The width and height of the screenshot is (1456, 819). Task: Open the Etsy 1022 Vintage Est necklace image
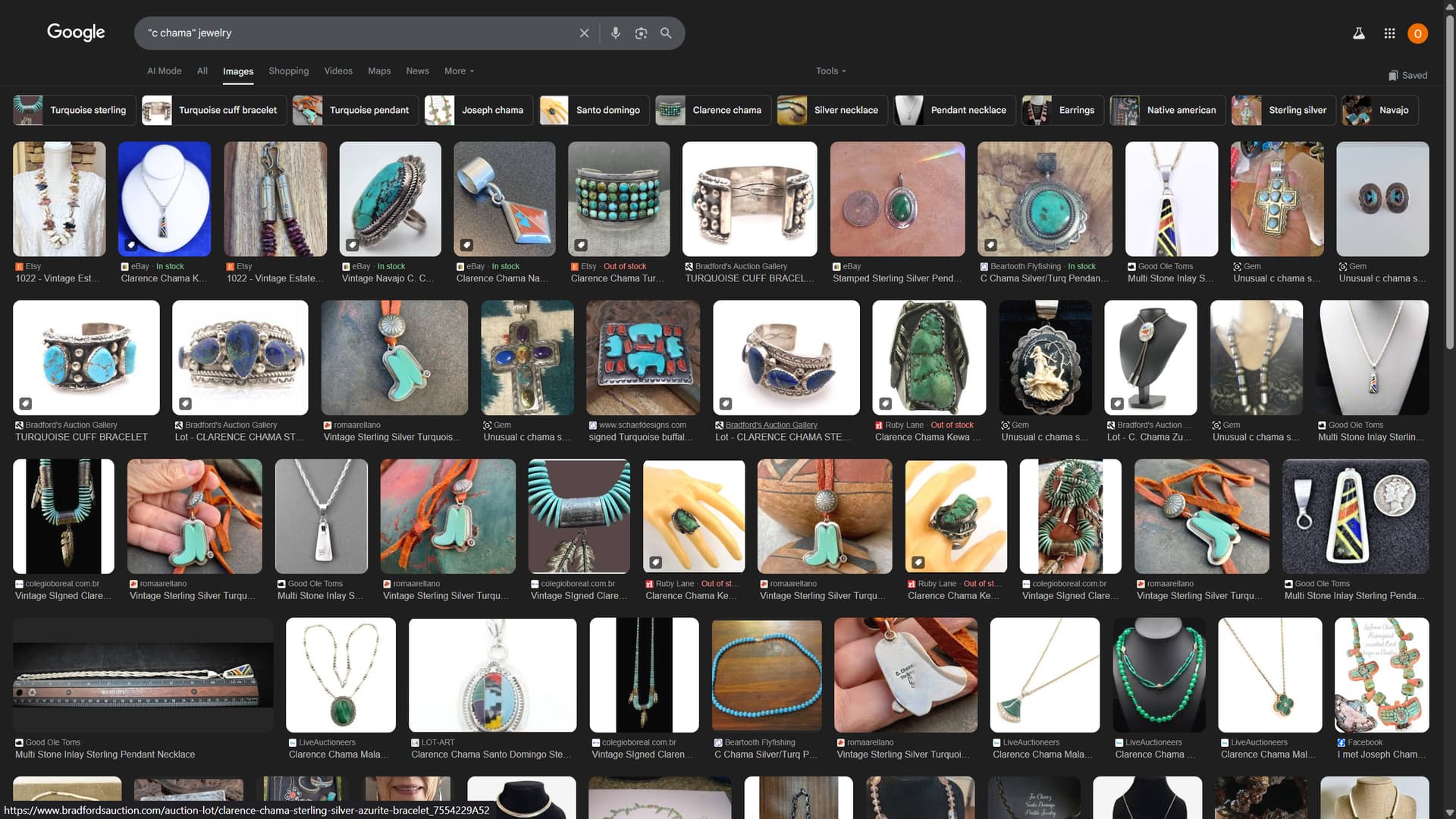coord(59,199)
